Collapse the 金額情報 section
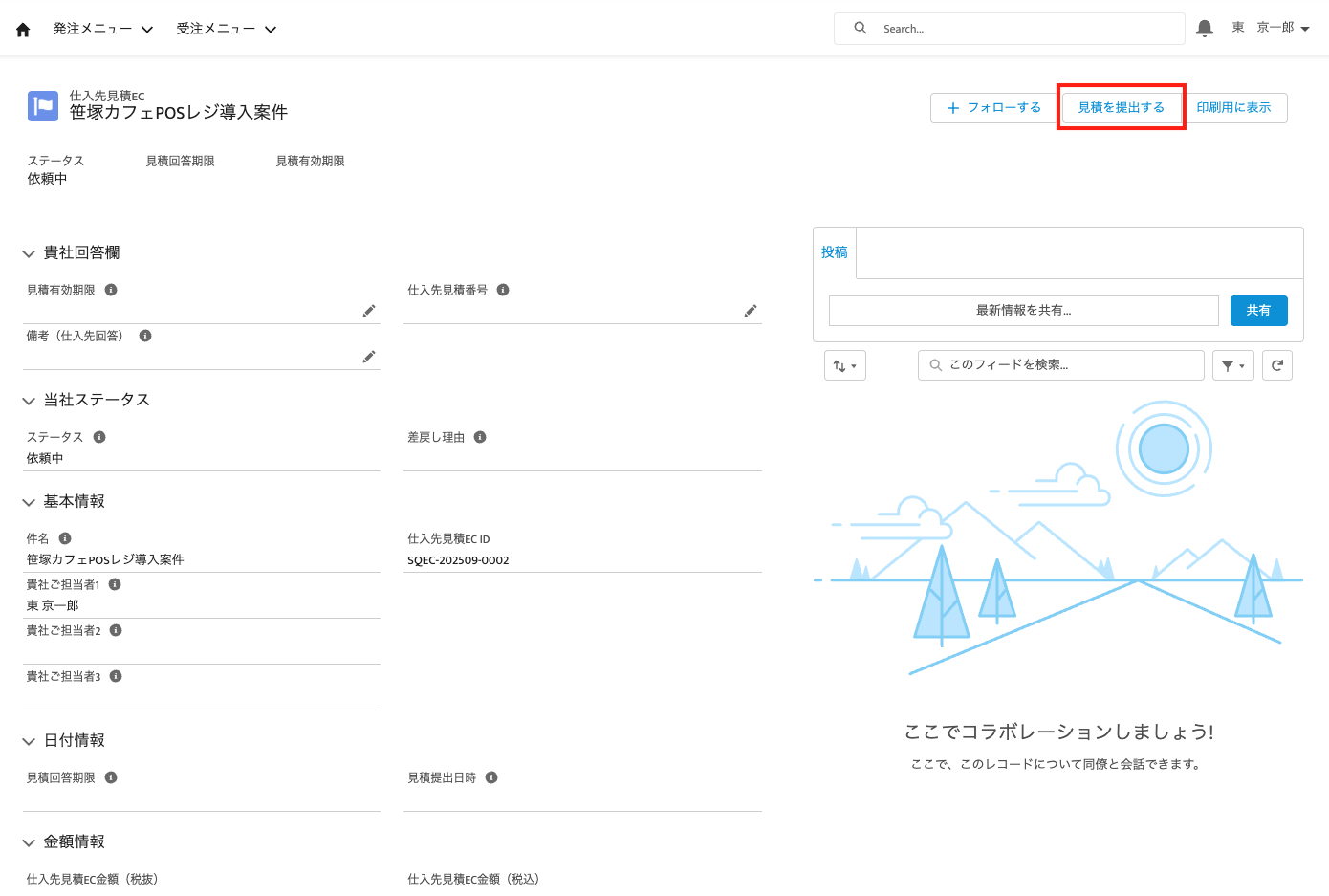 point(29,842)
